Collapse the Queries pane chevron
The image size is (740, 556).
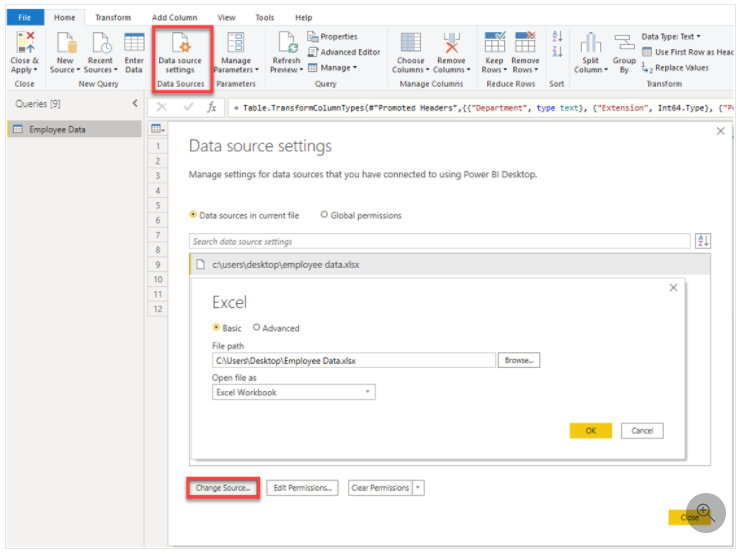[135, 103]
